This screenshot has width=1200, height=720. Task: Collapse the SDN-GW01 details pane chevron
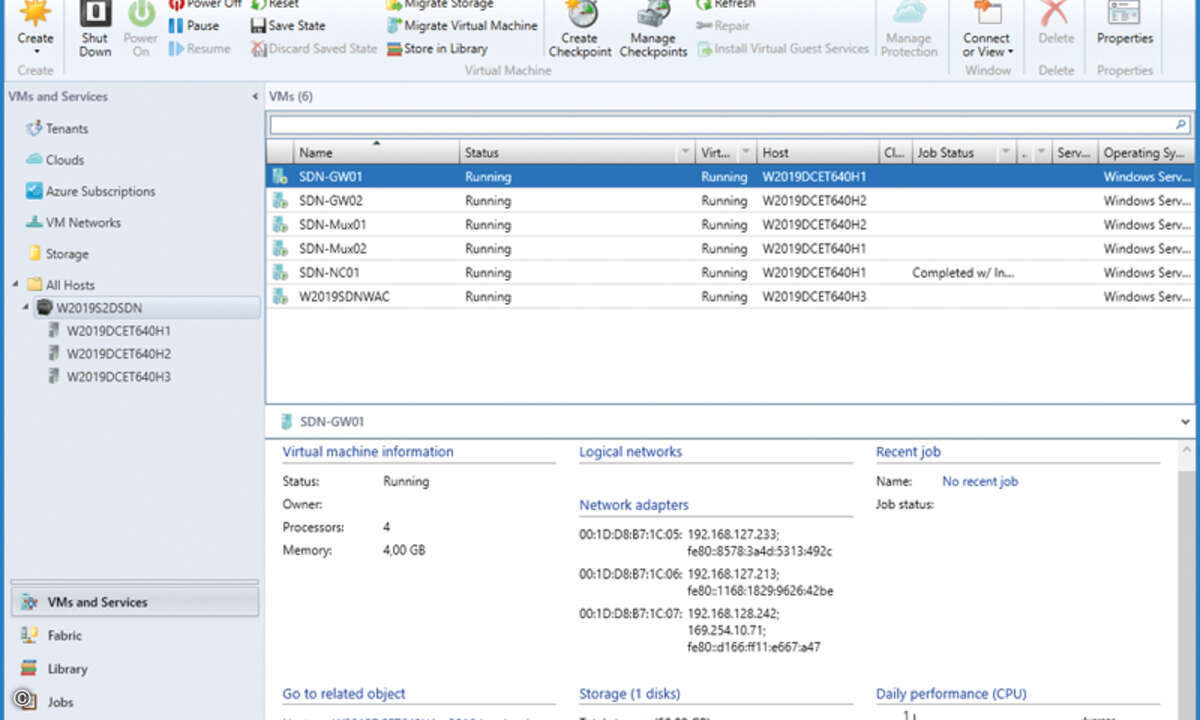tap(1185, 422)
